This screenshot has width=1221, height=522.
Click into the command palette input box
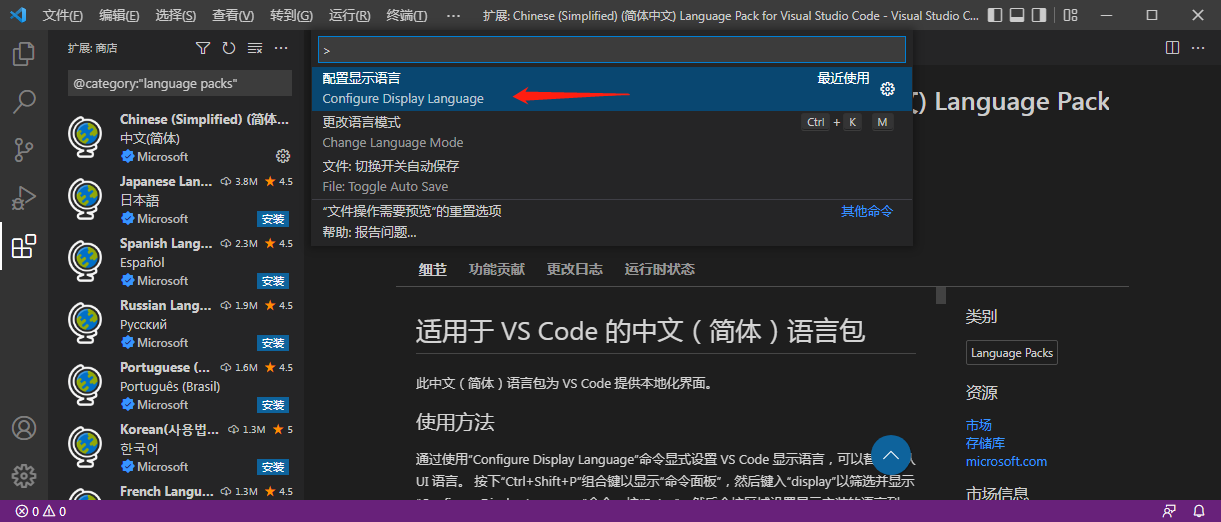point(612,50)
